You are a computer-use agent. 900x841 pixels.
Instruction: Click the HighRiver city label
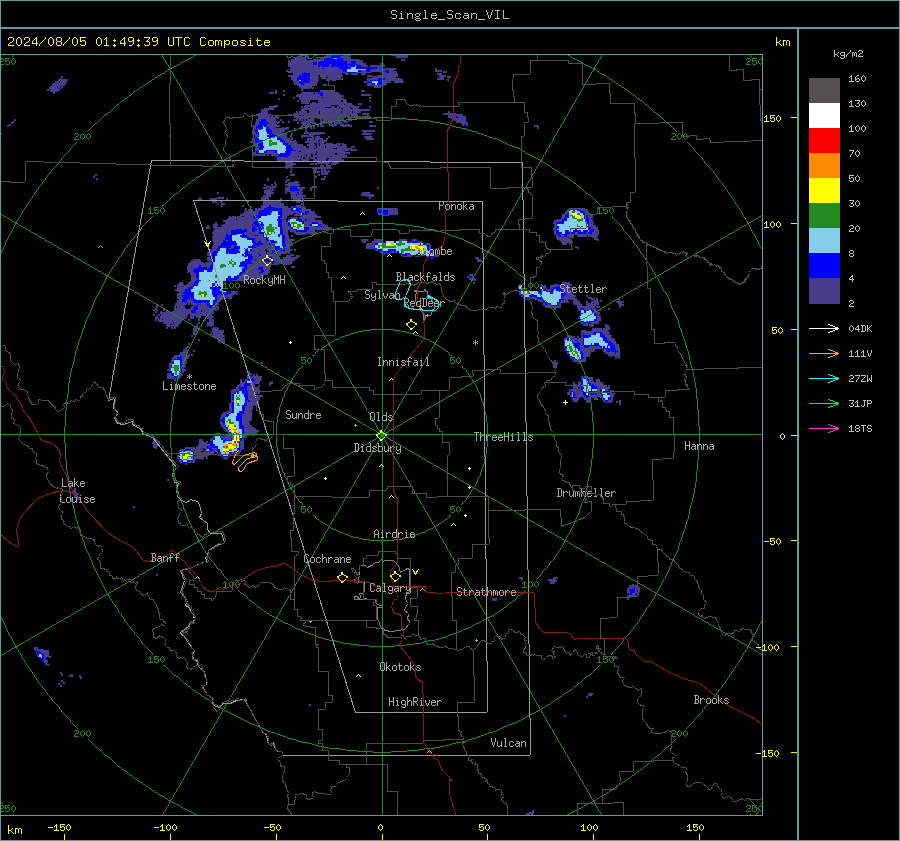415,702
